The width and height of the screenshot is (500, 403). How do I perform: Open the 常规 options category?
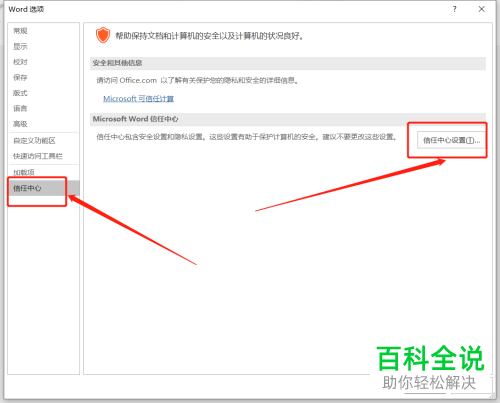(x=20, y=31)
